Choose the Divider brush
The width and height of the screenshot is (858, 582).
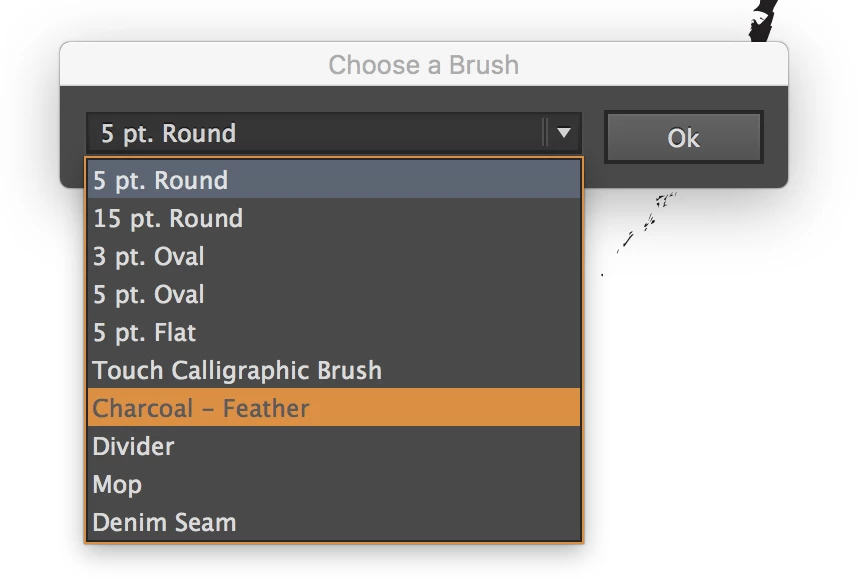tap(332, 446)
